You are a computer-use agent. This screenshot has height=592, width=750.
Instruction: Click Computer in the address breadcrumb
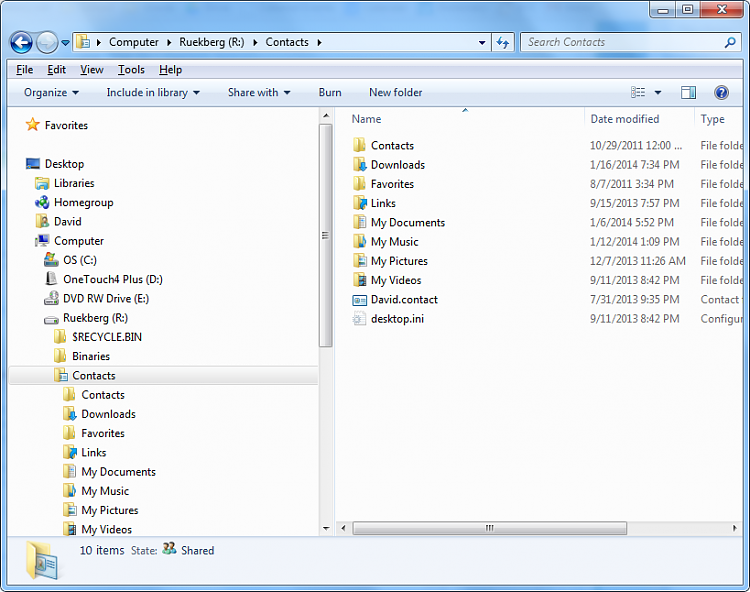[133, 42]
